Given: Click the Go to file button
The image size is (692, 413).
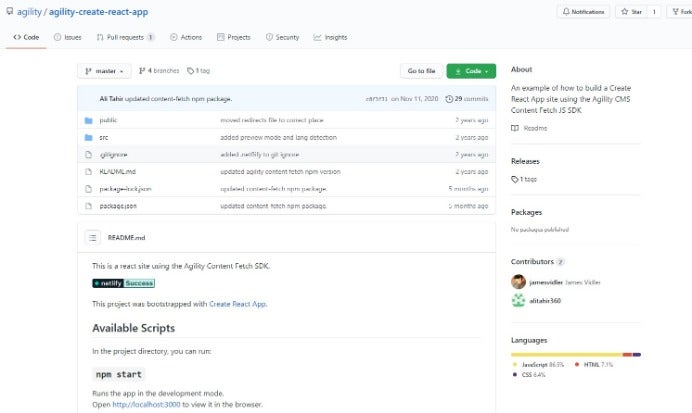Looking at the screenshot, I should 421,71.
